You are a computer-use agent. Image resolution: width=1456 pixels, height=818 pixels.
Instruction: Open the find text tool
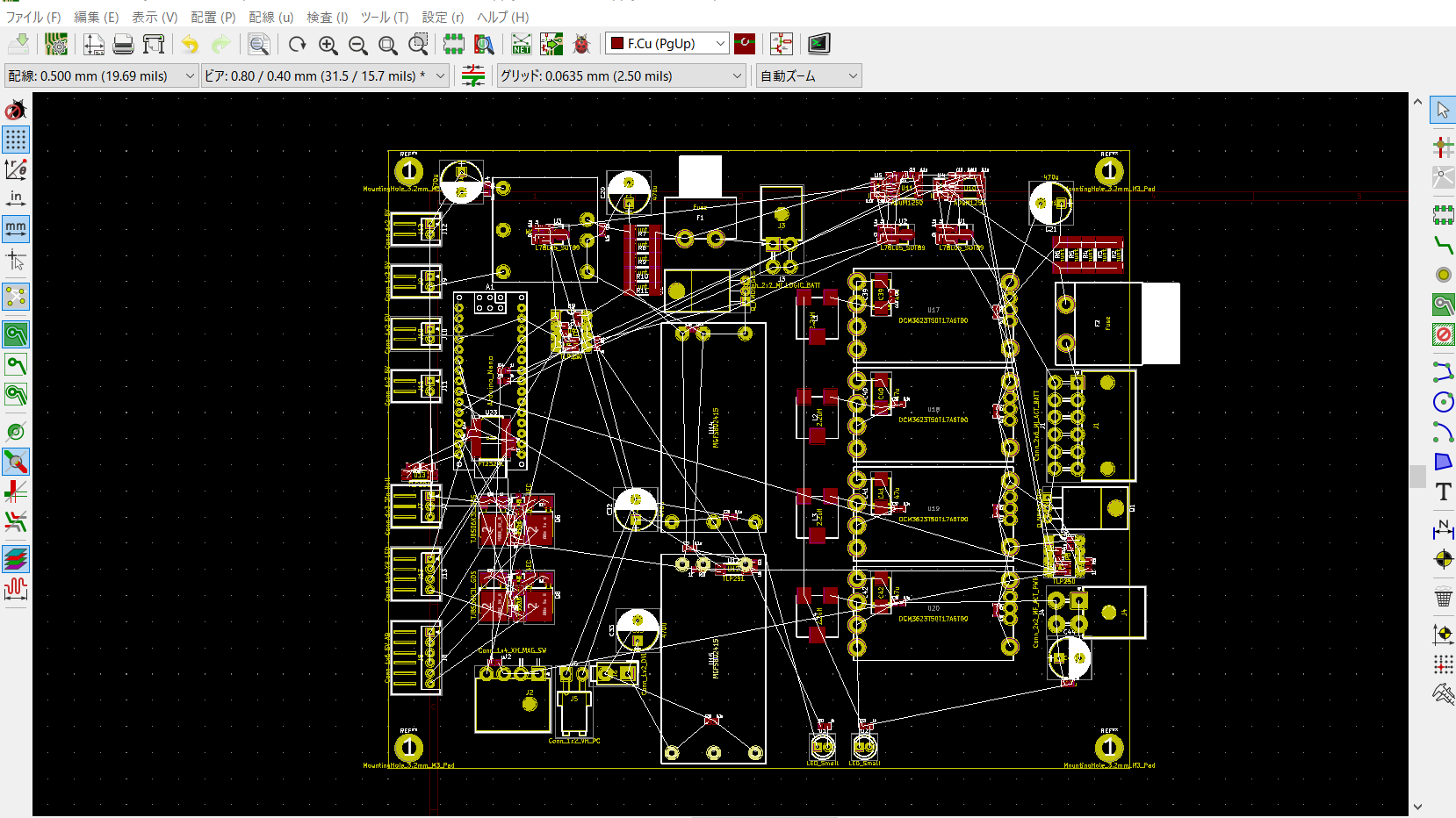tap(258, 44)
